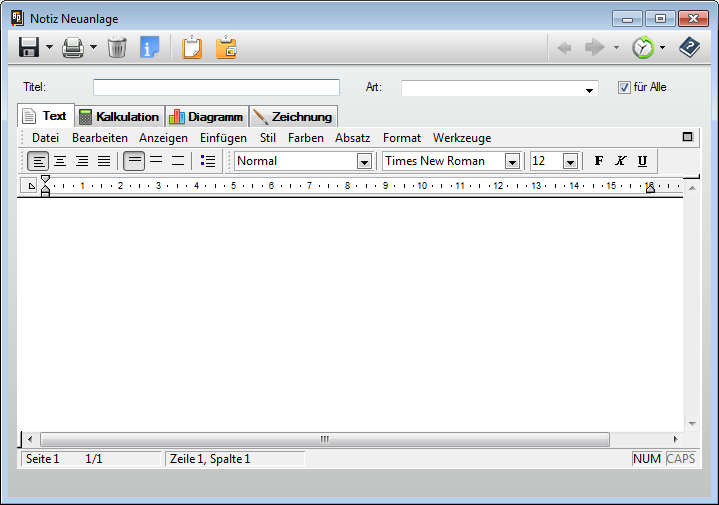
Task: Click the Save floppy disk icon
Action: [x=29, y=47]
